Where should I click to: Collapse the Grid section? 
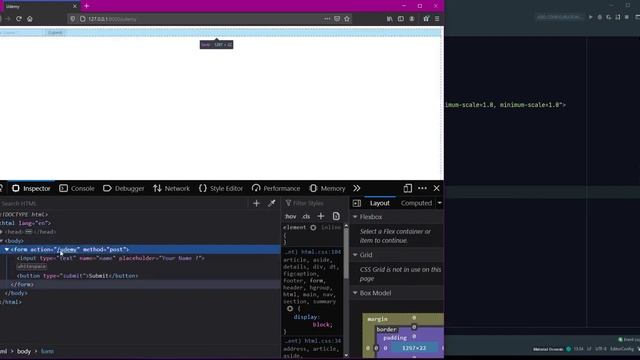[355, 255]
